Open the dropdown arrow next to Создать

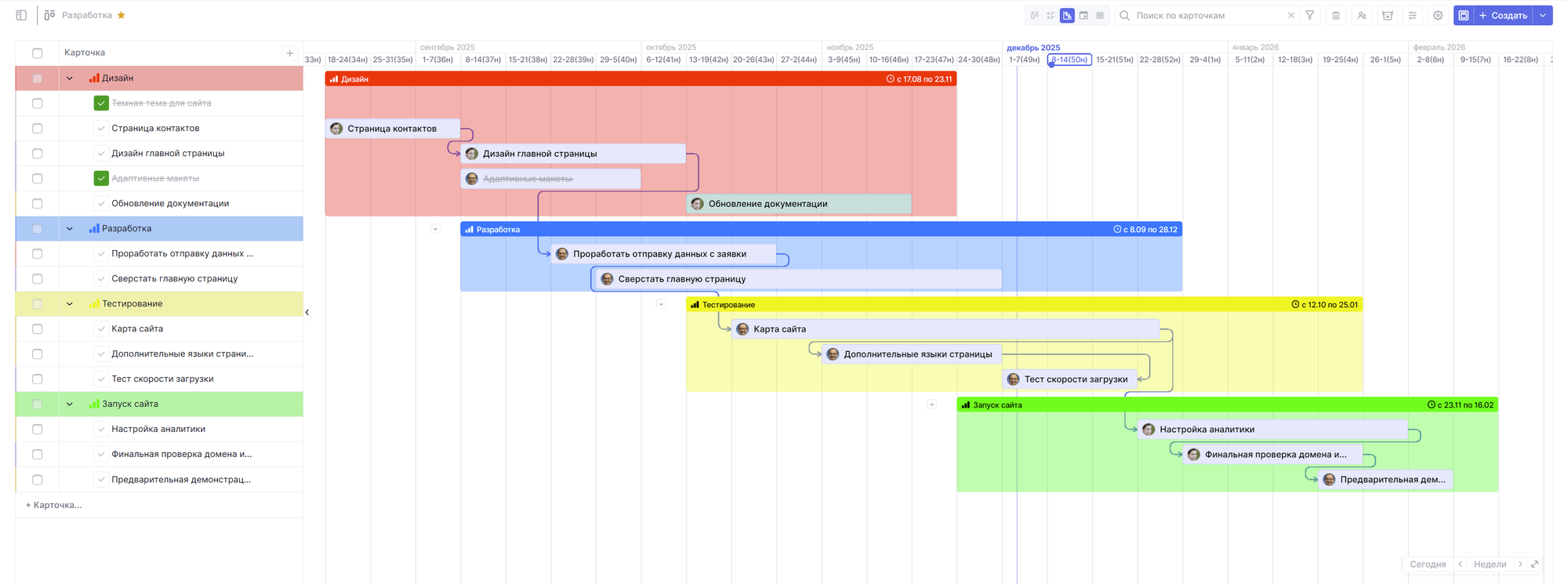[1543, 16]
